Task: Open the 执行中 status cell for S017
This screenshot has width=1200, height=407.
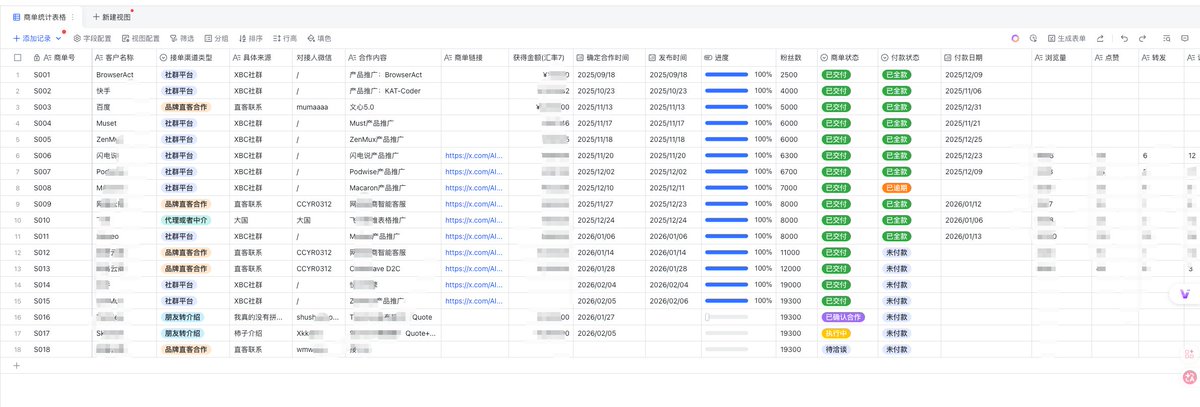Action: tap(836, 333)
